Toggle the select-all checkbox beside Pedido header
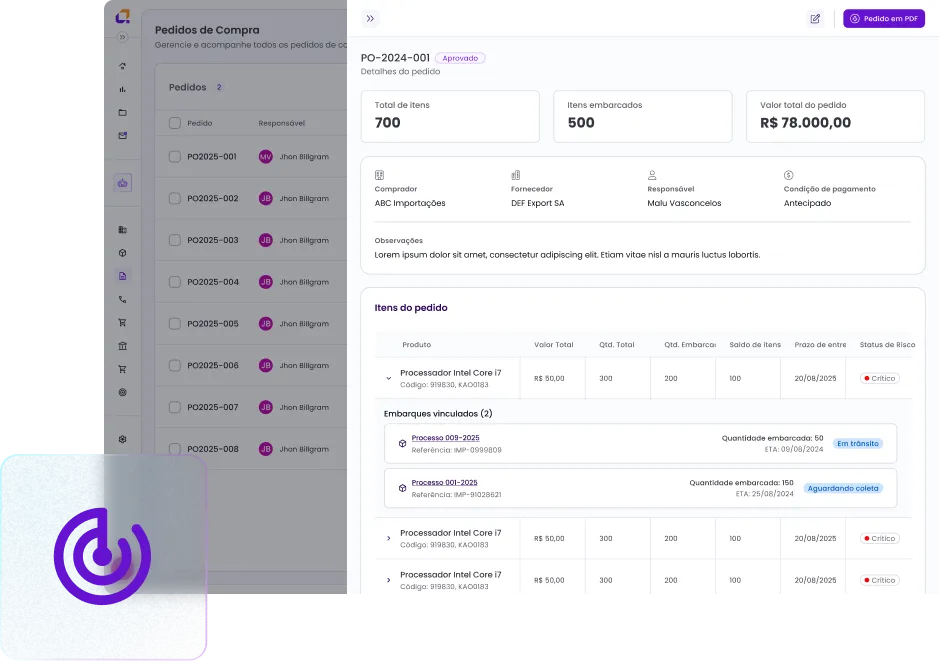The width and height of the screenshot is (939, 662). [175, 123]
